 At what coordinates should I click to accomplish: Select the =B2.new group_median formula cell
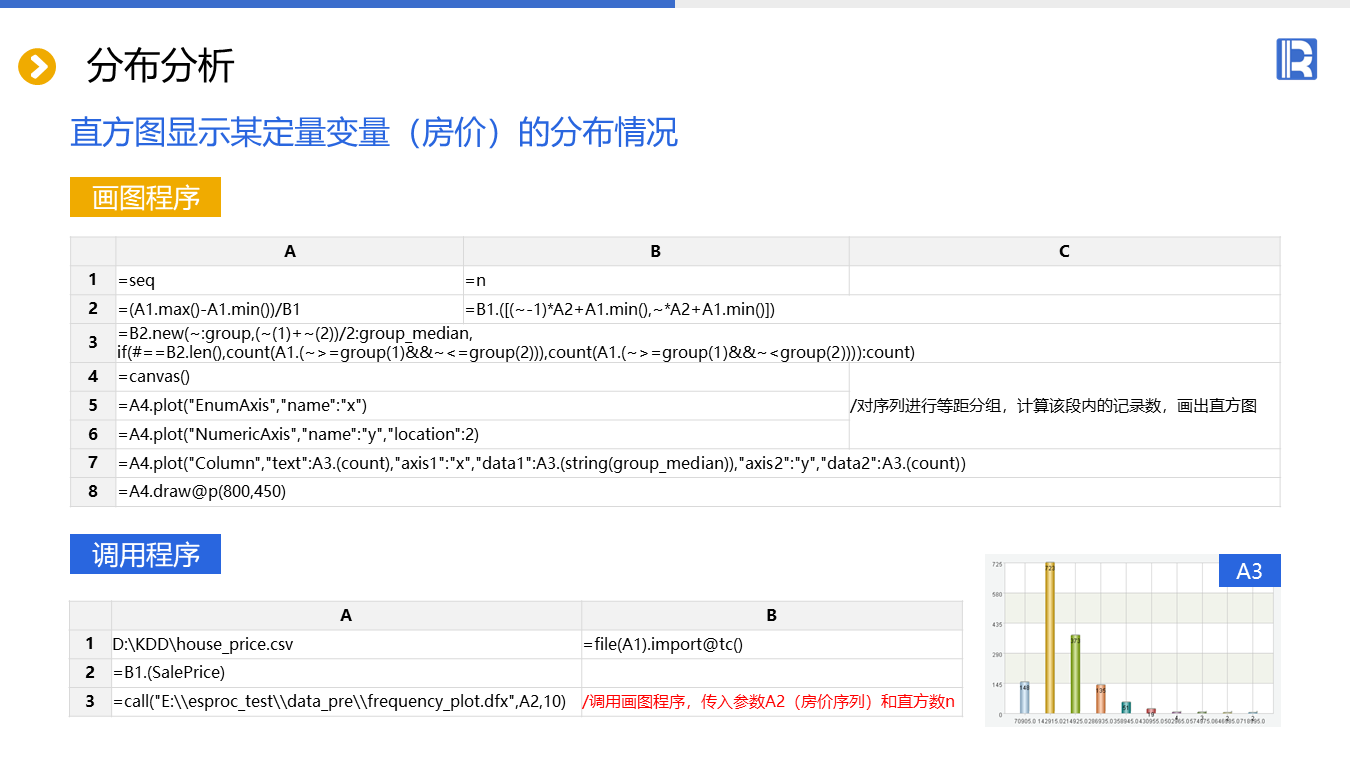698,343
